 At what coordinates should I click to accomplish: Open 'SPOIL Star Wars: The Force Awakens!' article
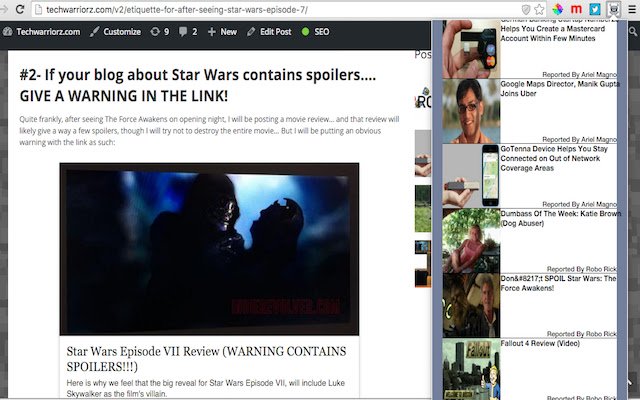(558, 283)
